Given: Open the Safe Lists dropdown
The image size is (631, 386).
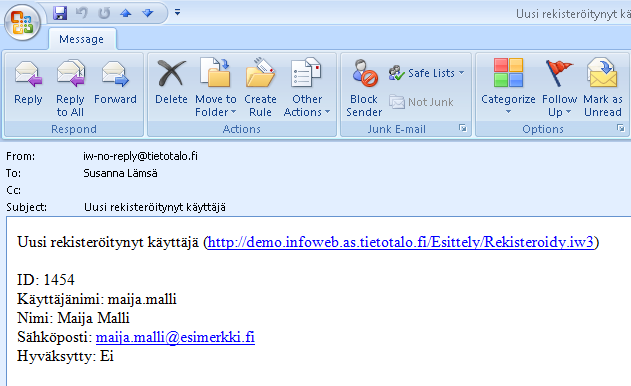Looking at the screenshot, I should click(x=427, y=73).
